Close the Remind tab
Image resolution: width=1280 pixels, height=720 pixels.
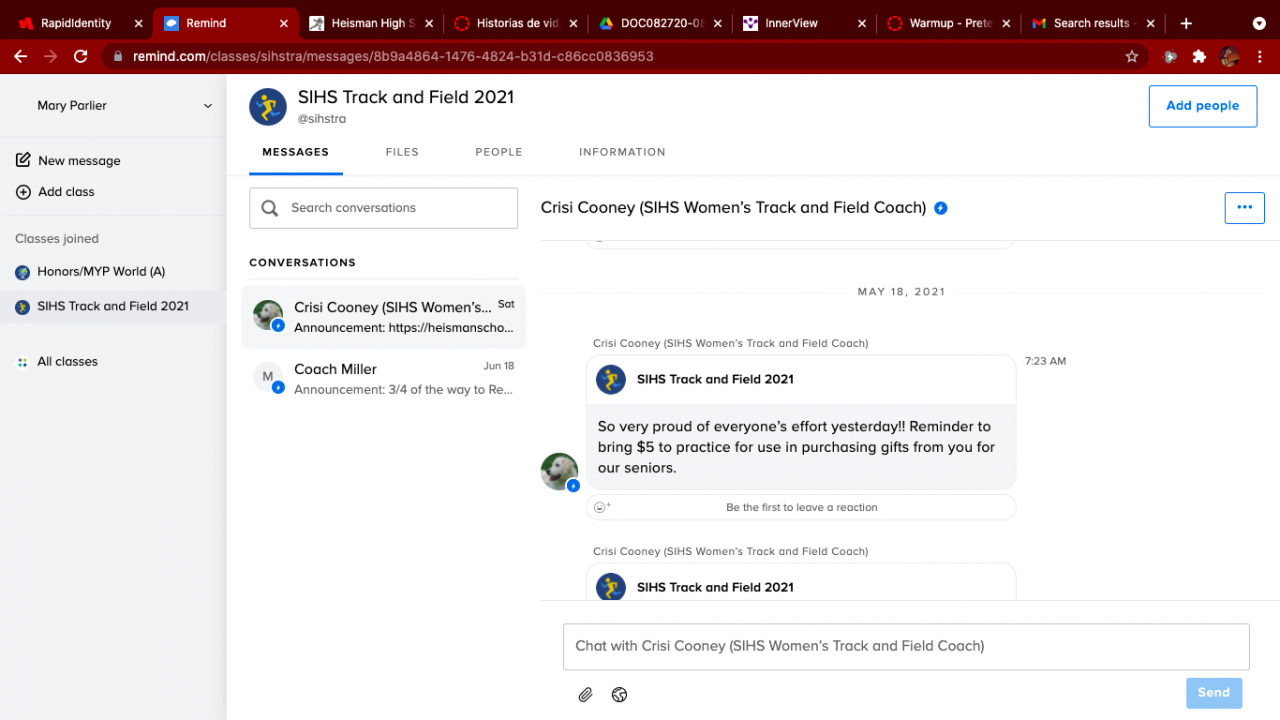click(284, 23)
